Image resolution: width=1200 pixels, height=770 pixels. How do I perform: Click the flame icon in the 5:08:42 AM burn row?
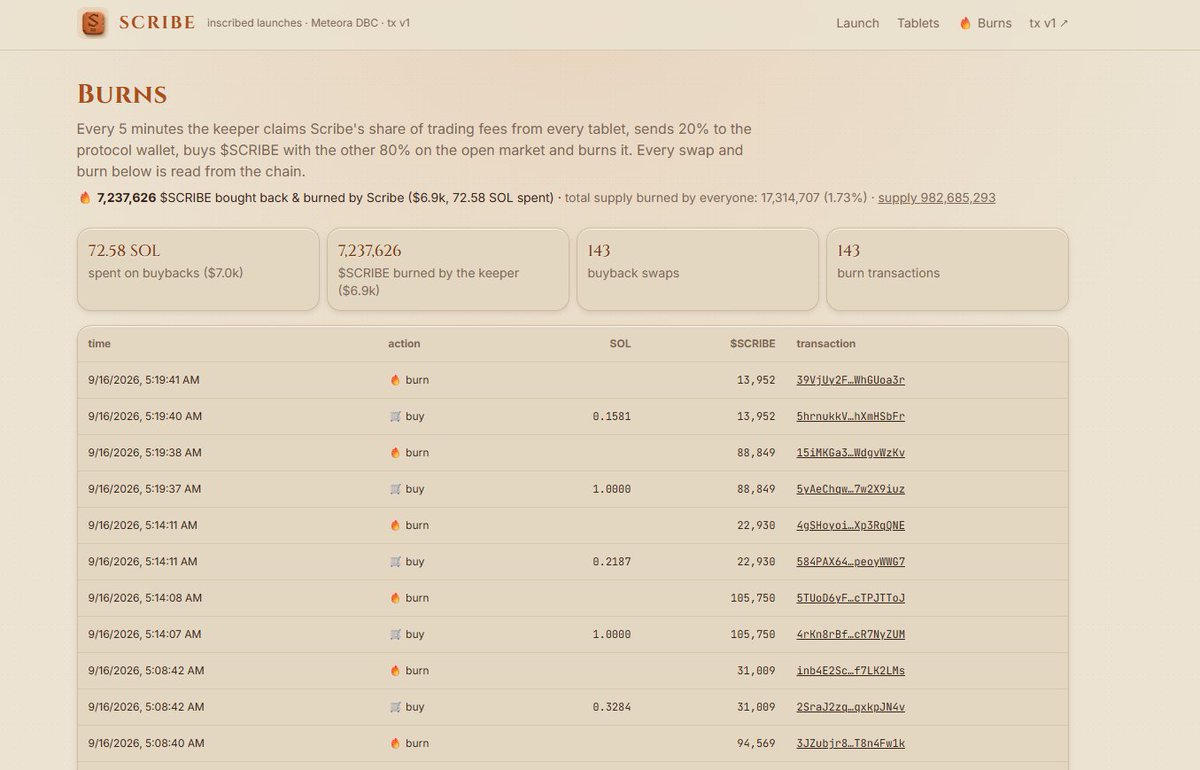pyautogui.click(x=395, y=671)
